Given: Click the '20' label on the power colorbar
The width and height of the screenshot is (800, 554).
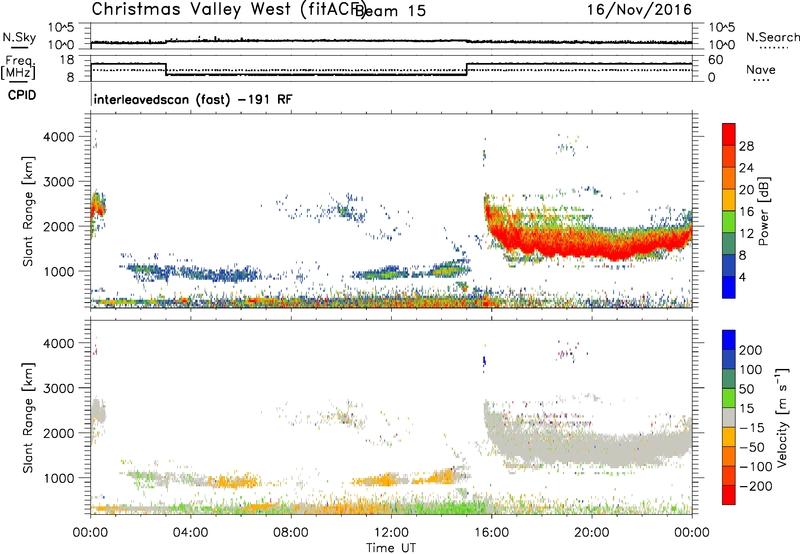Looking at the screenshot, I should tap(746, 190).
